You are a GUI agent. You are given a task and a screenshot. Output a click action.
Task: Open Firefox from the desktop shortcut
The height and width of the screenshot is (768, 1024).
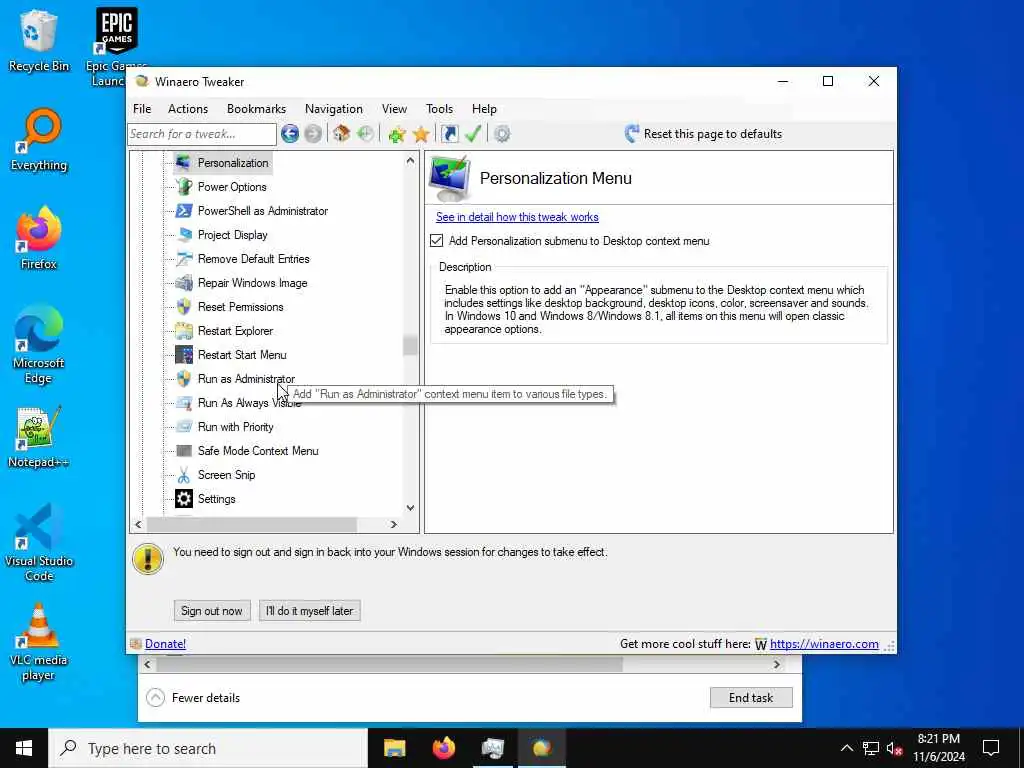[39, 238]
